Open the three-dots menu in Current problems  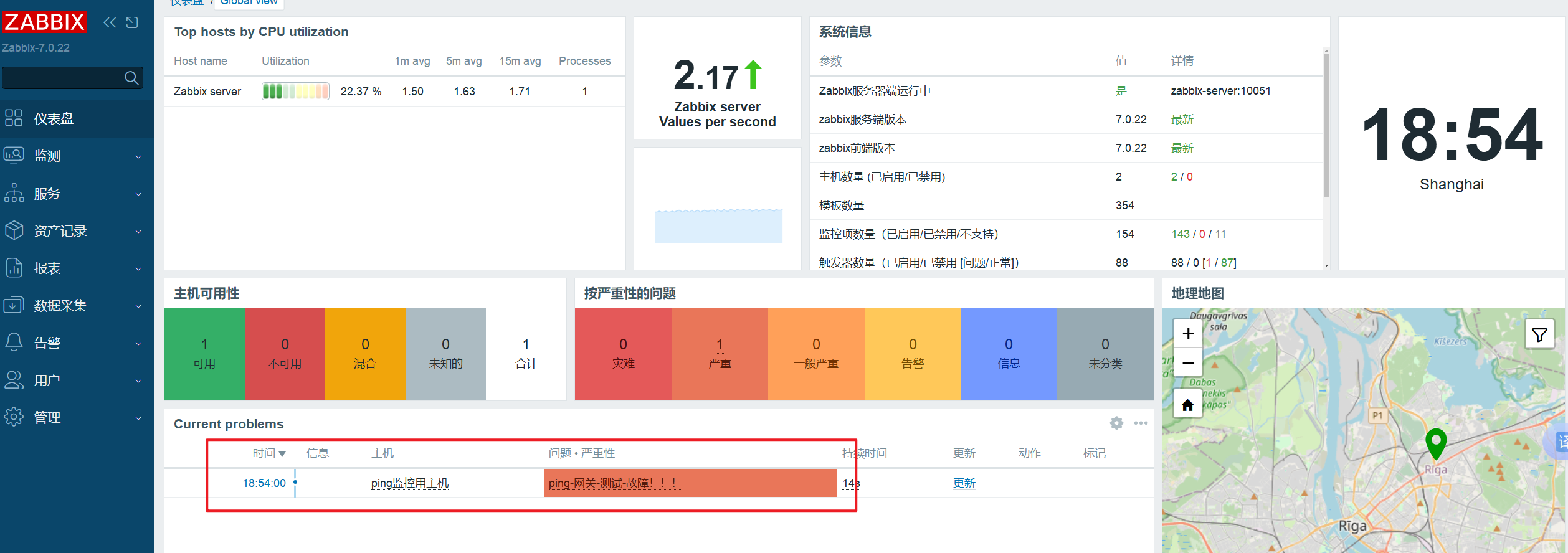click(x=1141, y=423)
